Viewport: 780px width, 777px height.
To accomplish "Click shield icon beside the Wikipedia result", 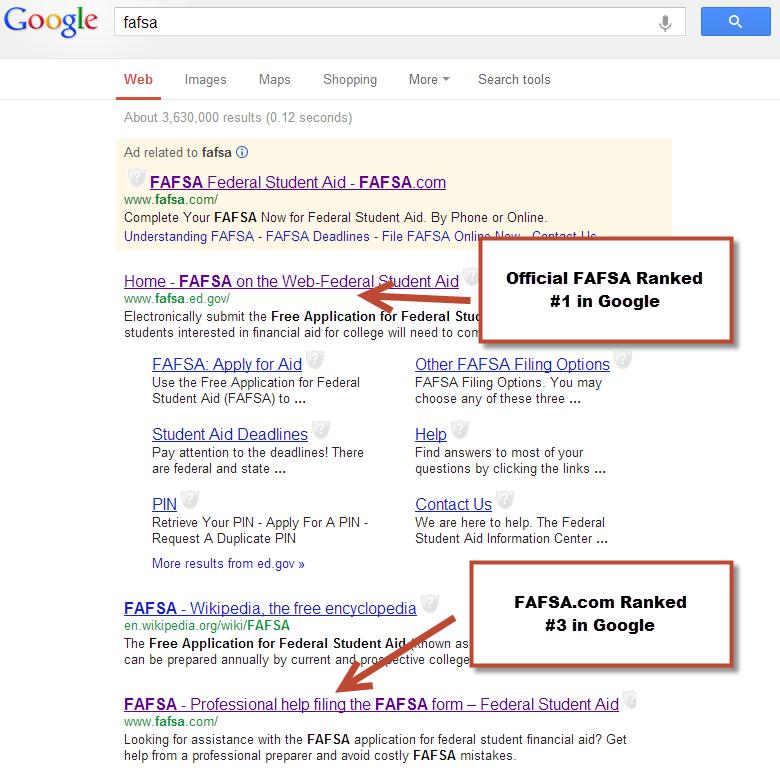I will (429, 604).
